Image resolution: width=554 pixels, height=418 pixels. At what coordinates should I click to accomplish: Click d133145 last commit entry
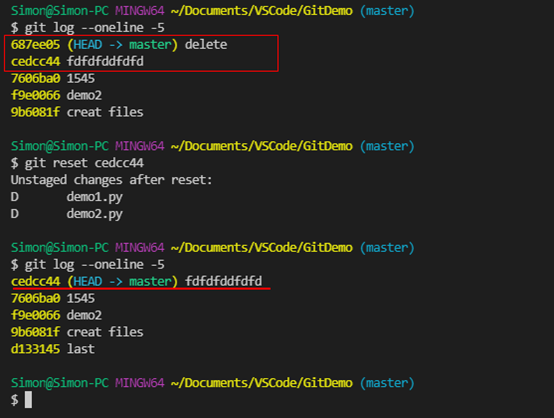pos(53,349)
